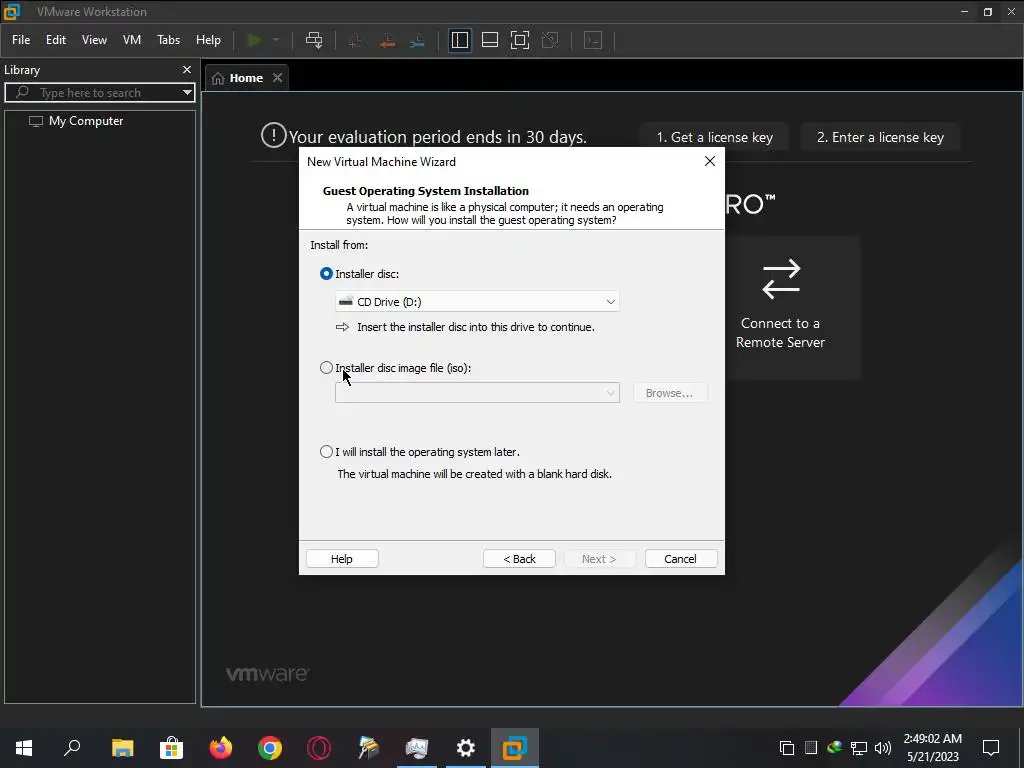This screenshot has height=768, width=1024.
Task: Click the paint-bucket app taskbar icon
Action: click(x=368, y=748)
